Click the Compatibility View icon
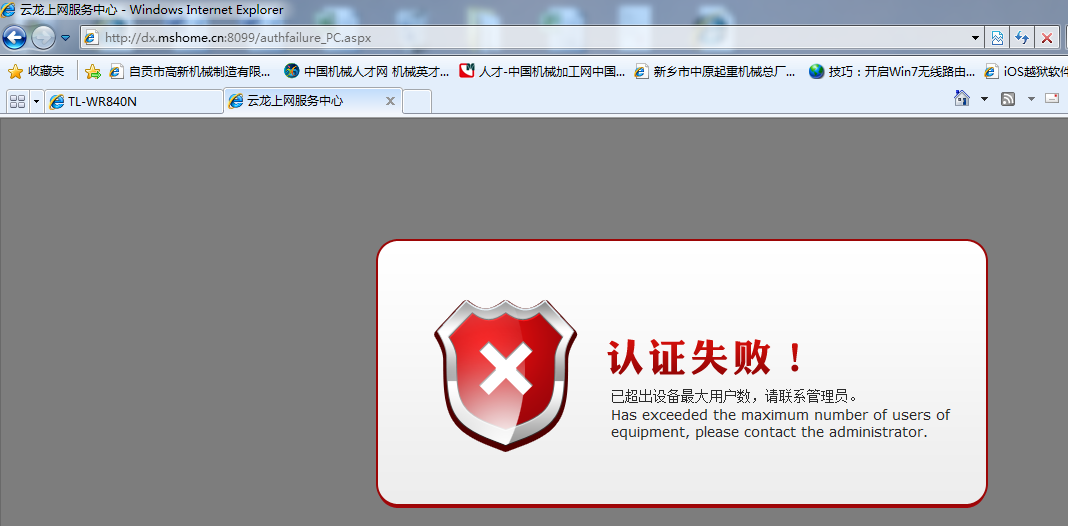1068x526 pixels. [x=997, y=37]
